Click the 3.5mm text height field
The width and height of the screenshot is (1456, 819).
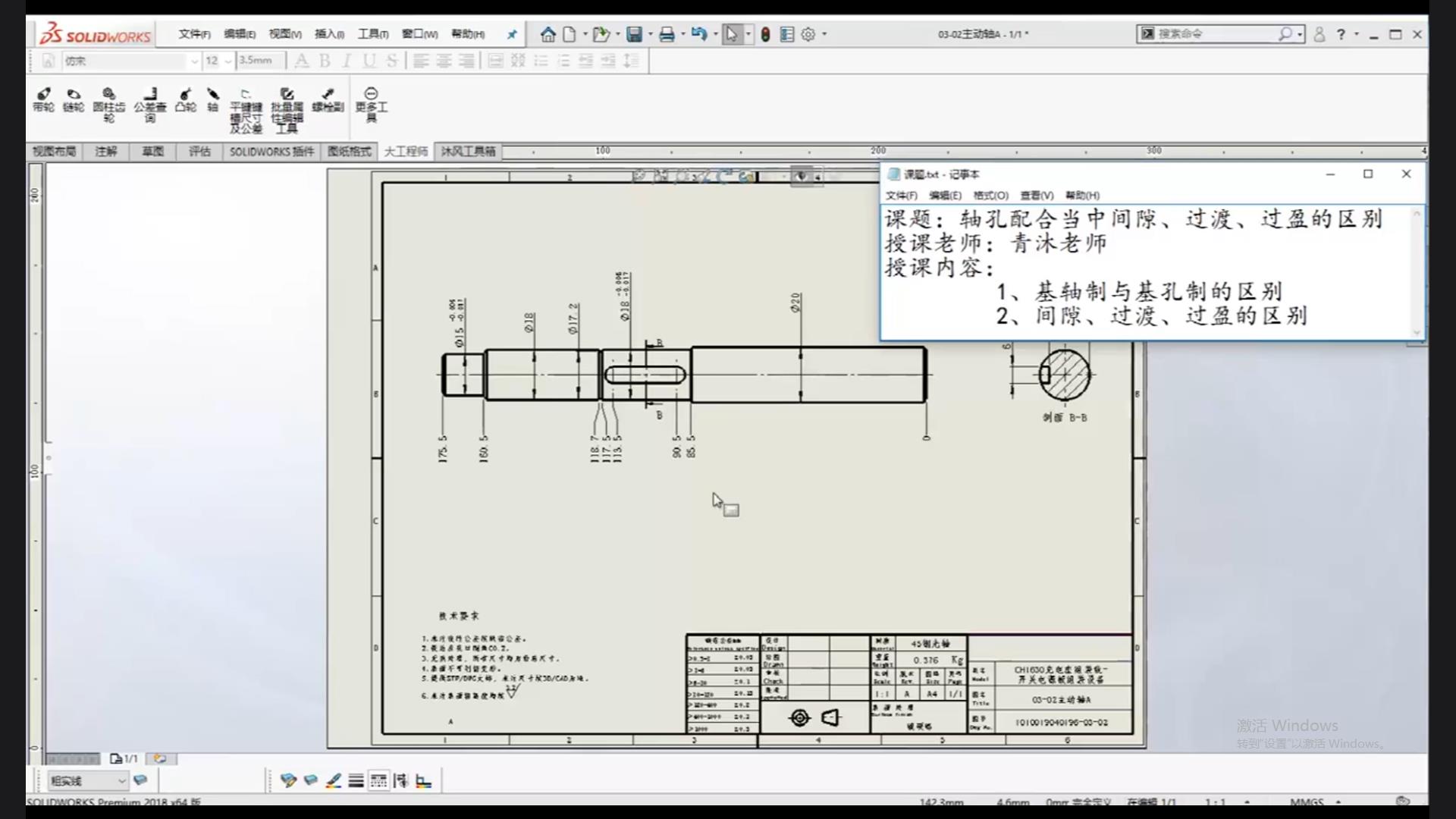coord(261,61)
